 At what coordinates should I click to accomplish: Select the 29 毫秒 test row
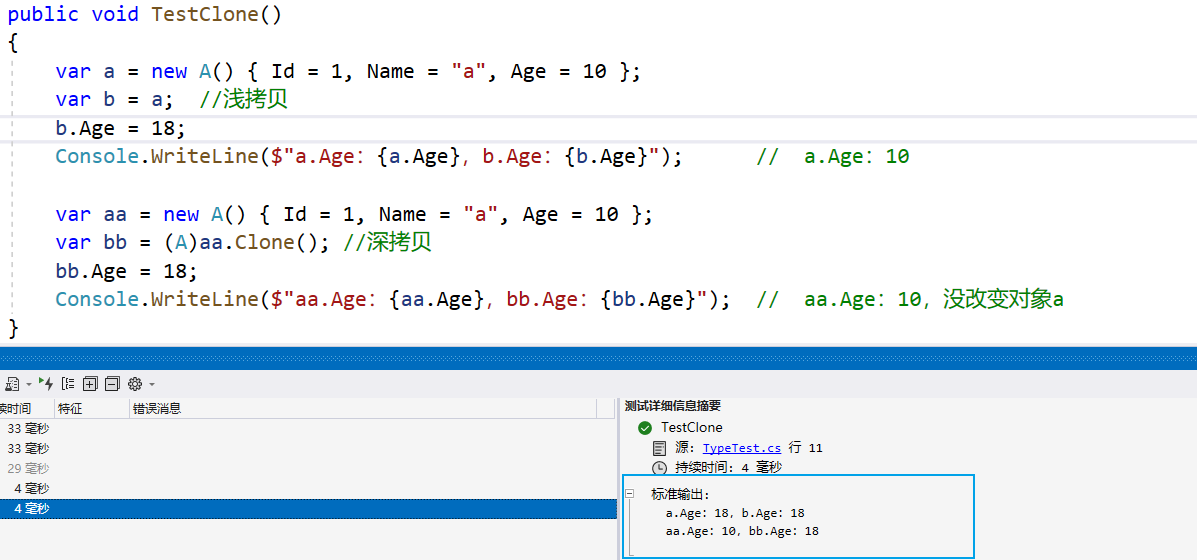(x=300, y=468)
